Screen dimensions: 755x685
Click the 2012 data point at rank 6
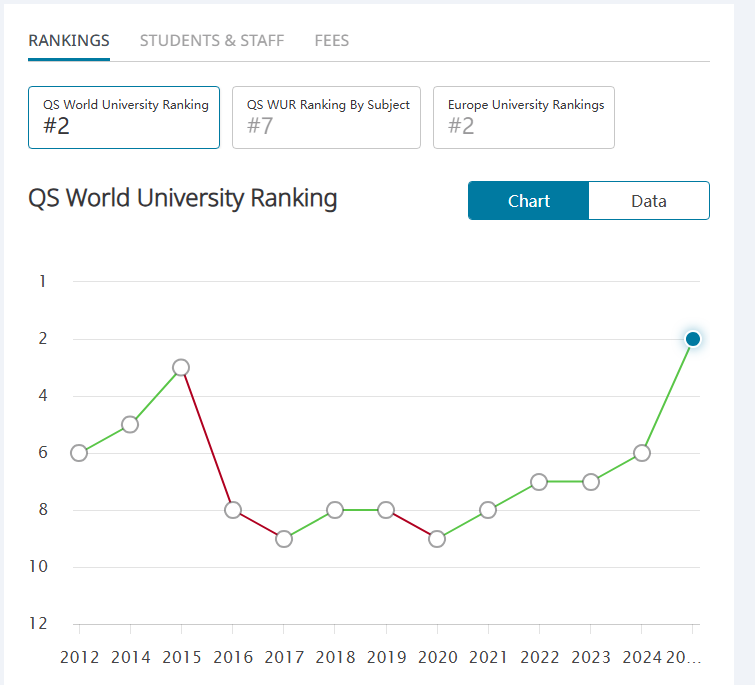pos(79,453)
